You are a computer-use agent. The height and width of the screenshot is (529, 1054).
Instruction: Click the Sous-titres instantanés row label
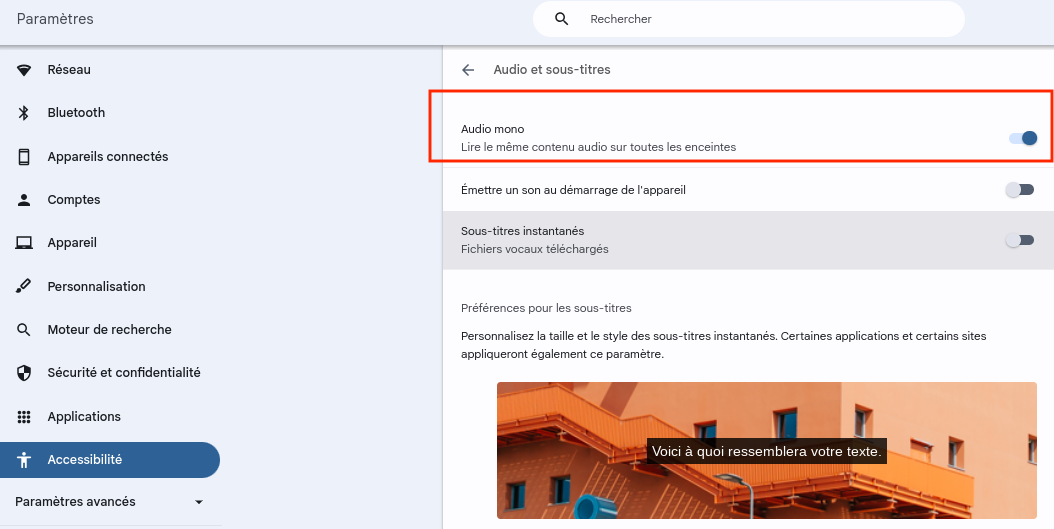pyautogui.click(x=522, y=231)
